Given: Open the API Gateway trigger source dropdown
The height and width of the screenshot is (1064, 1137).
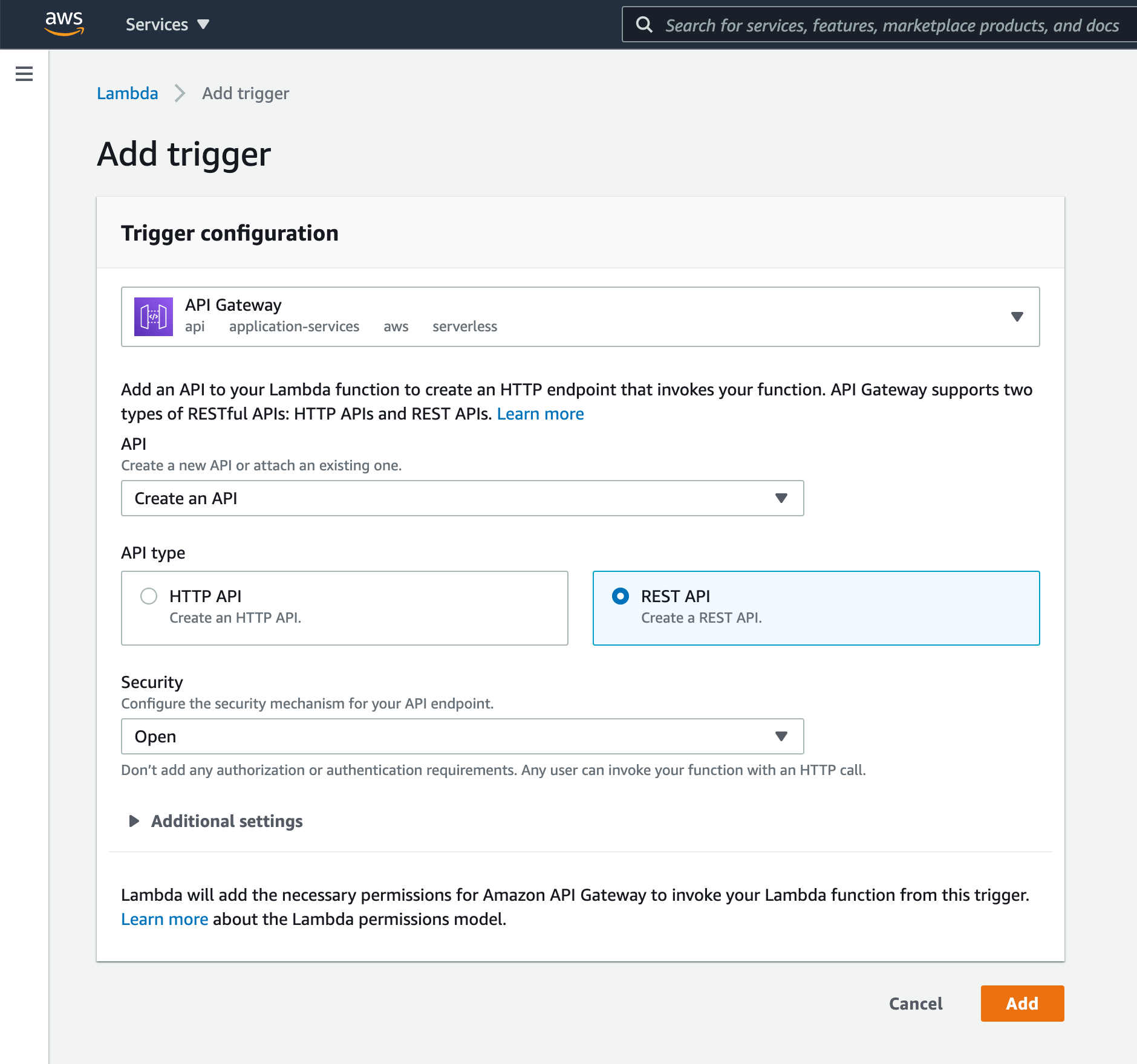Looking at the screenshot, I should [x=581, y=317].
